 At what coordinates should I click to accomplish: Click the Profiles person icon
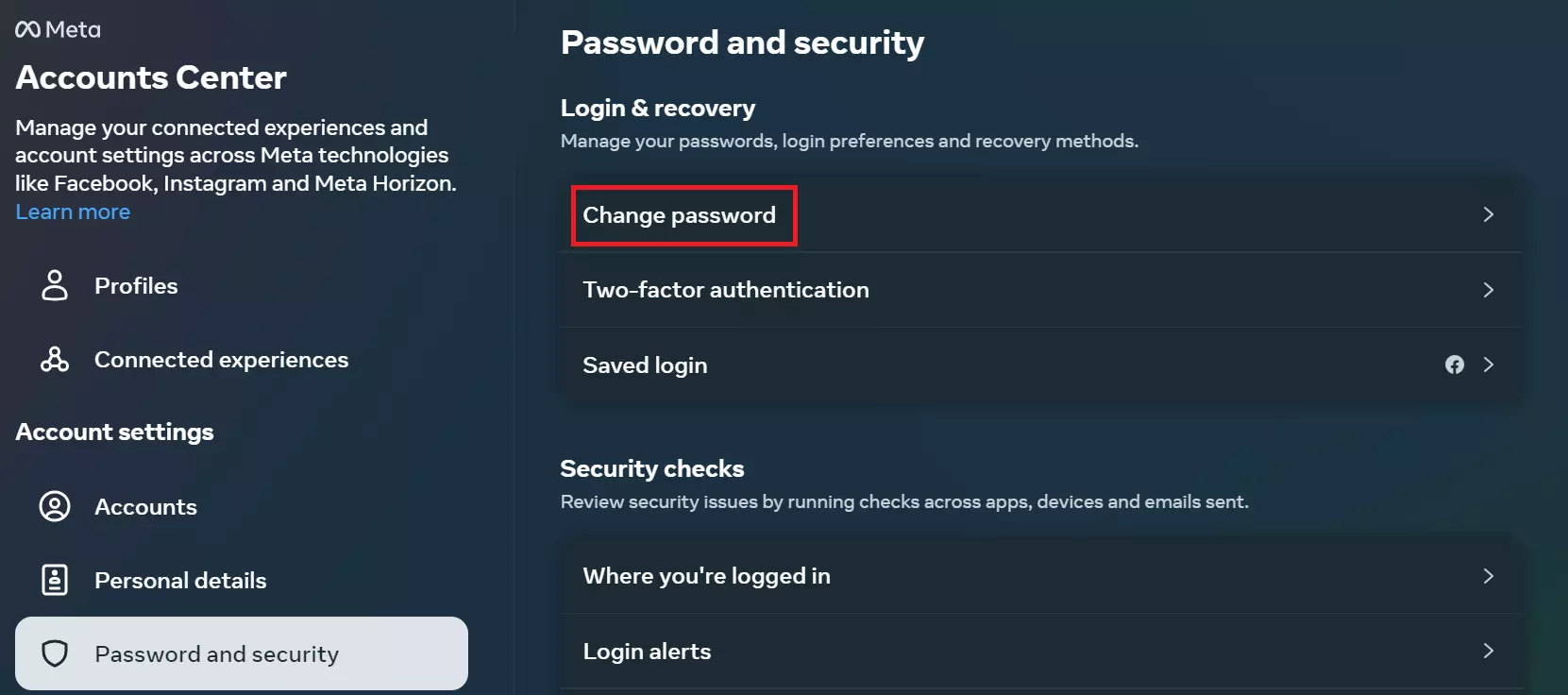pos(55,285)
